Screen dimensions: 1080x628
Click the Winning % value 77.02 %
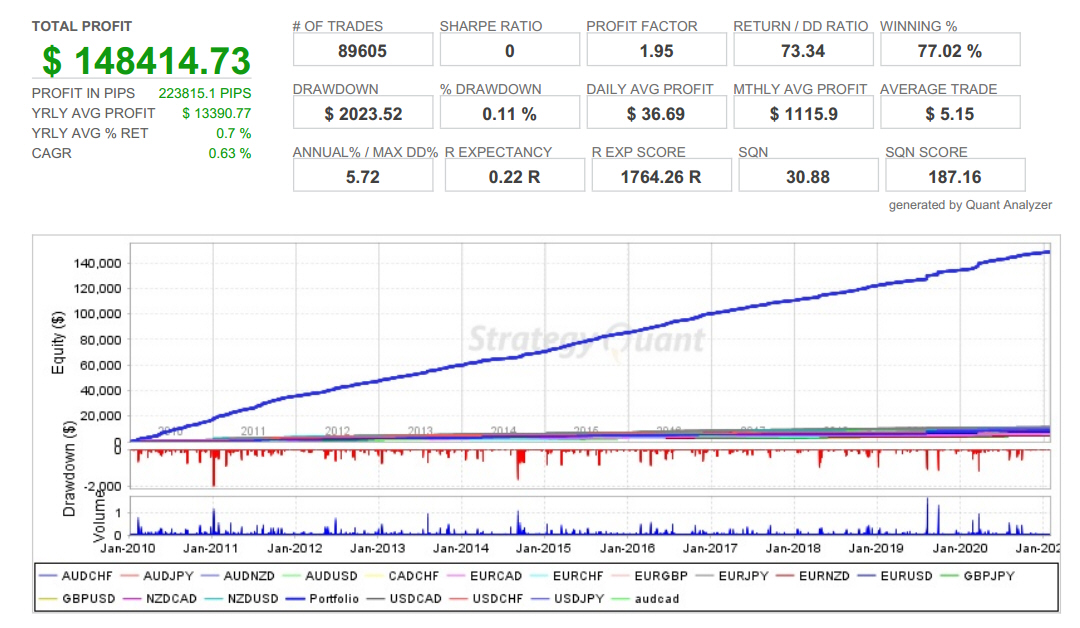click(x=950, y=51)
